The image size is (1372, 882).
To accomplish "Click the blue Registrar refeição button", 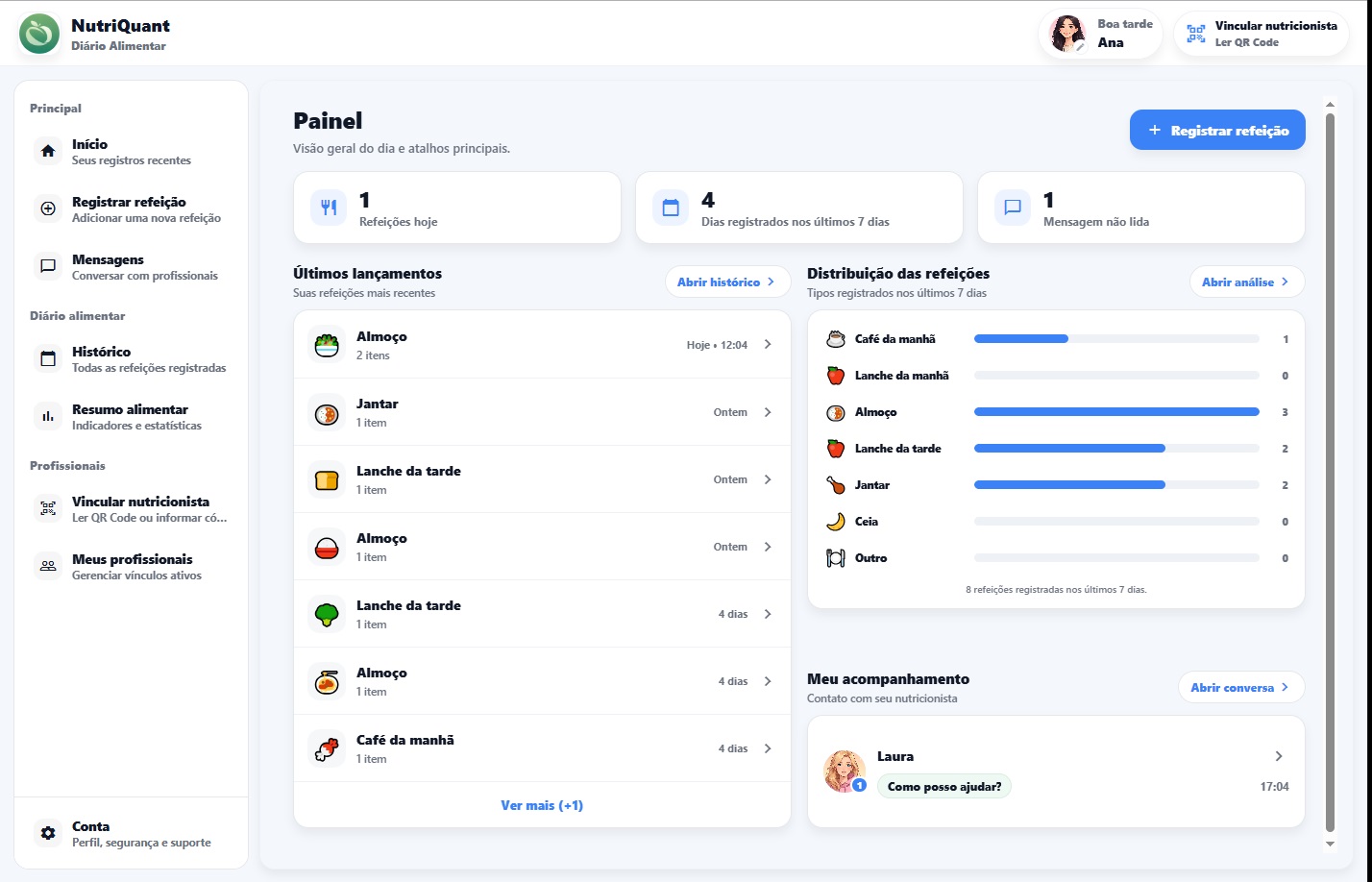I will tap(1217, 130).
